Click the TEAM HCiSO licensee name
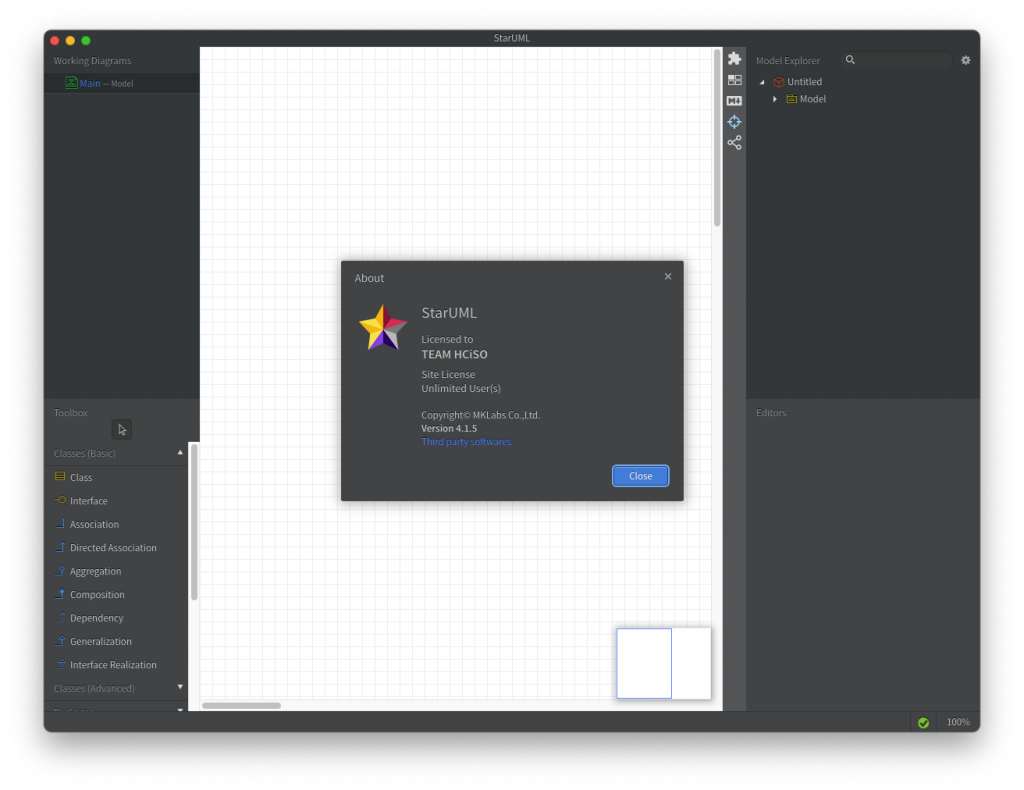Viewport: 1024px width, 790px height. pos(454,355)
